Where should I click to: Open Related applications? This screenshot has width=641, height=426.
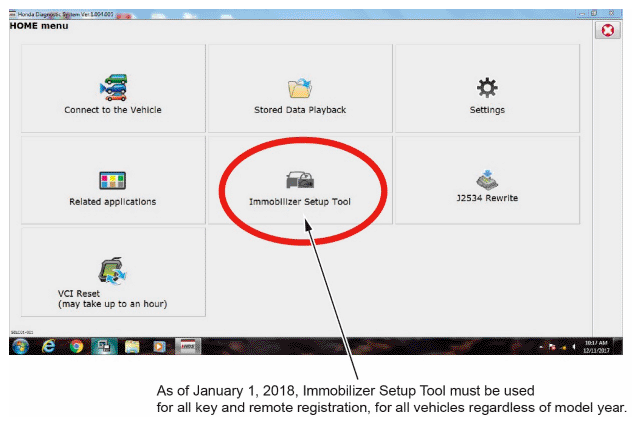click(x=113, y=180)
